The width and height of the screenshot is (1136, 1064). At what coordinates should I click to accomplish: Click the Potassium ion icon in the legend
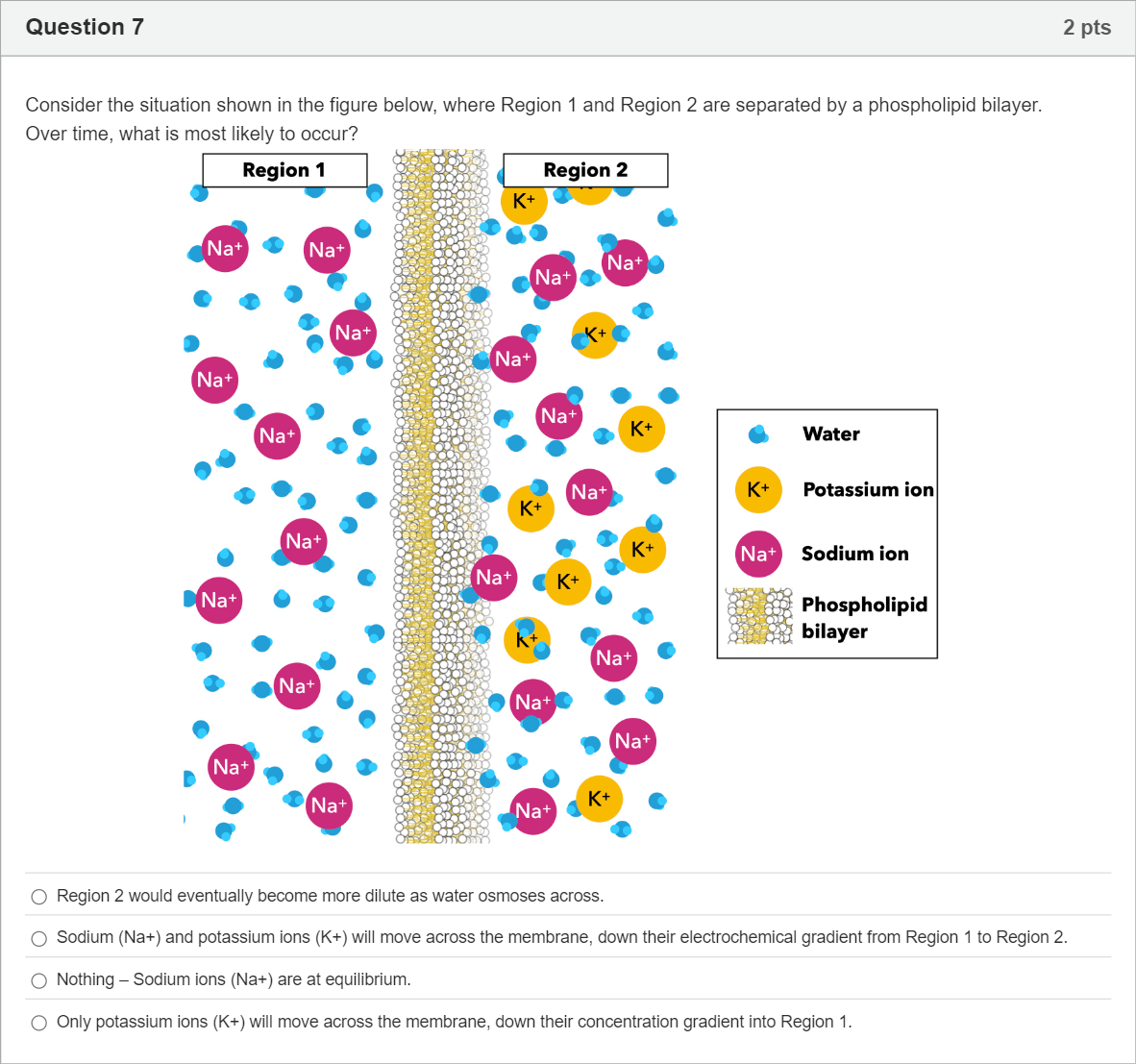(x=758, y=489)
